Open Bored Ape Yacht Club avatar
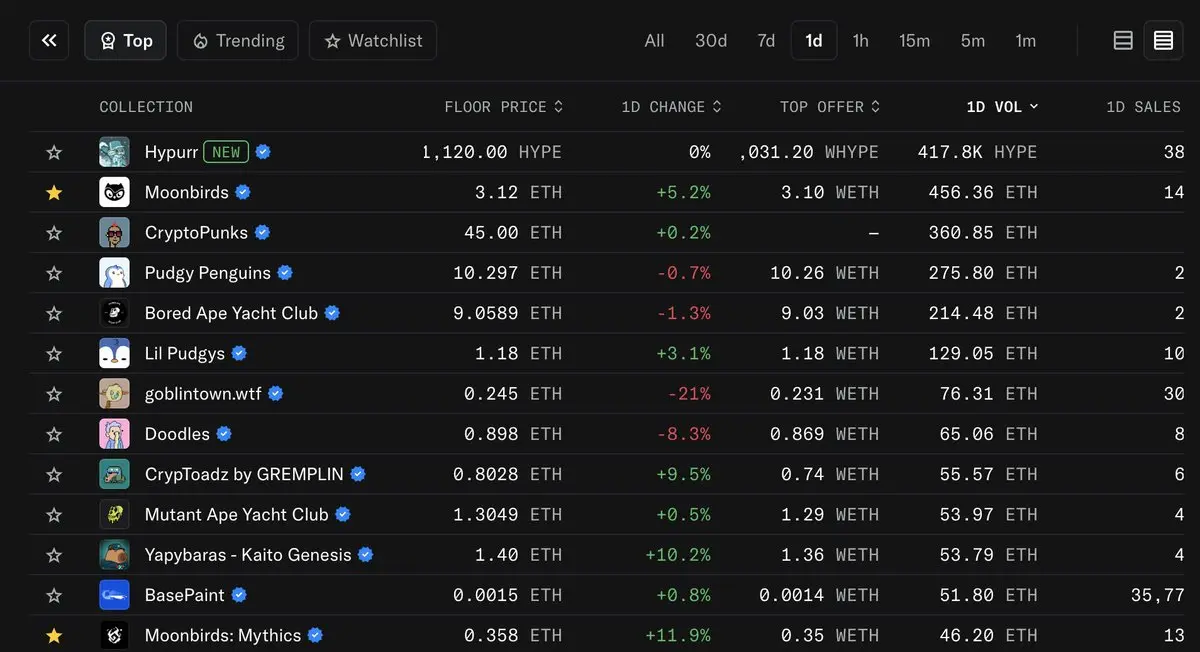Screen dimensions: 1200x652 click(114, 313)
